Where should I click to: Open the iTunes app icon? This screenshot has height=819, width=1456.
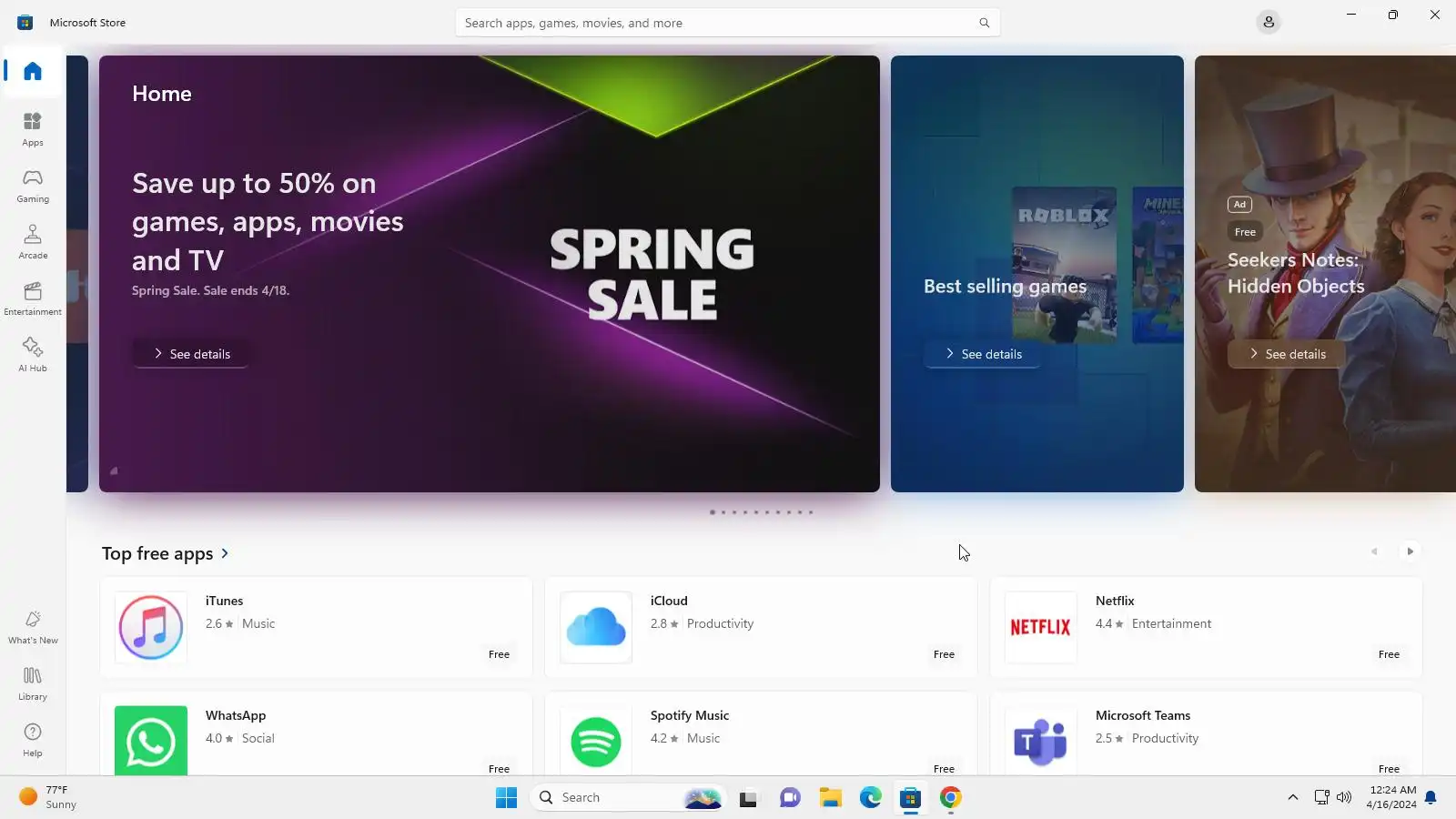151,627
